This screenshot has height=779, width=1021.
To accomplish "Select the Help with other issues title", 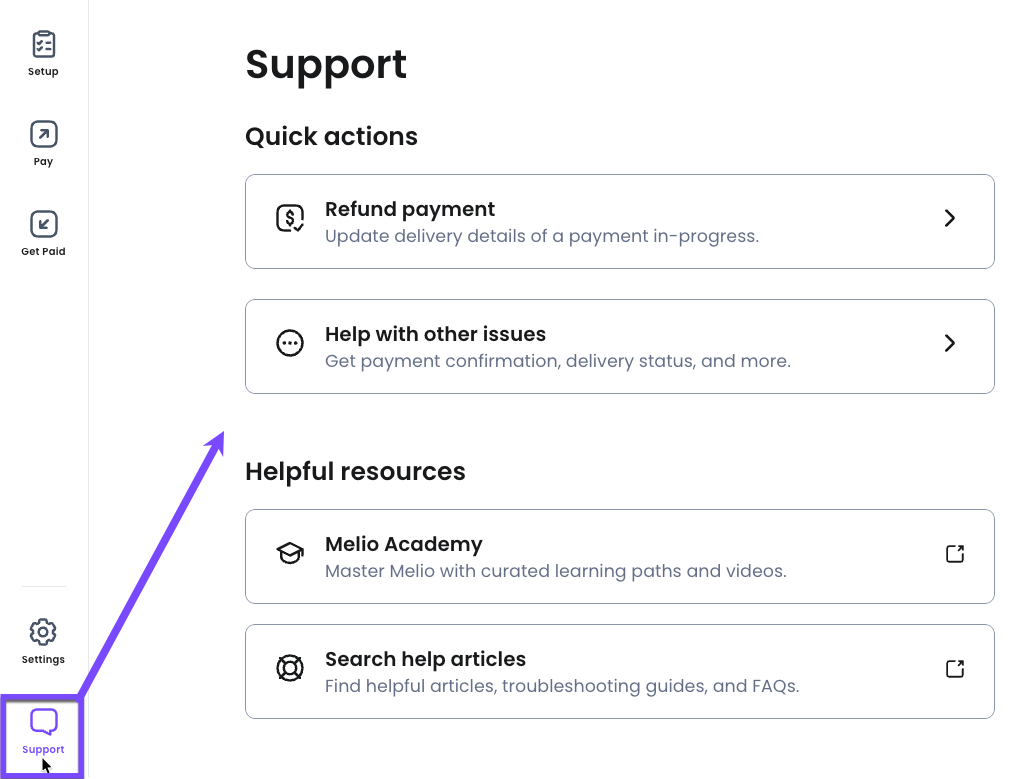I will 435,334.
